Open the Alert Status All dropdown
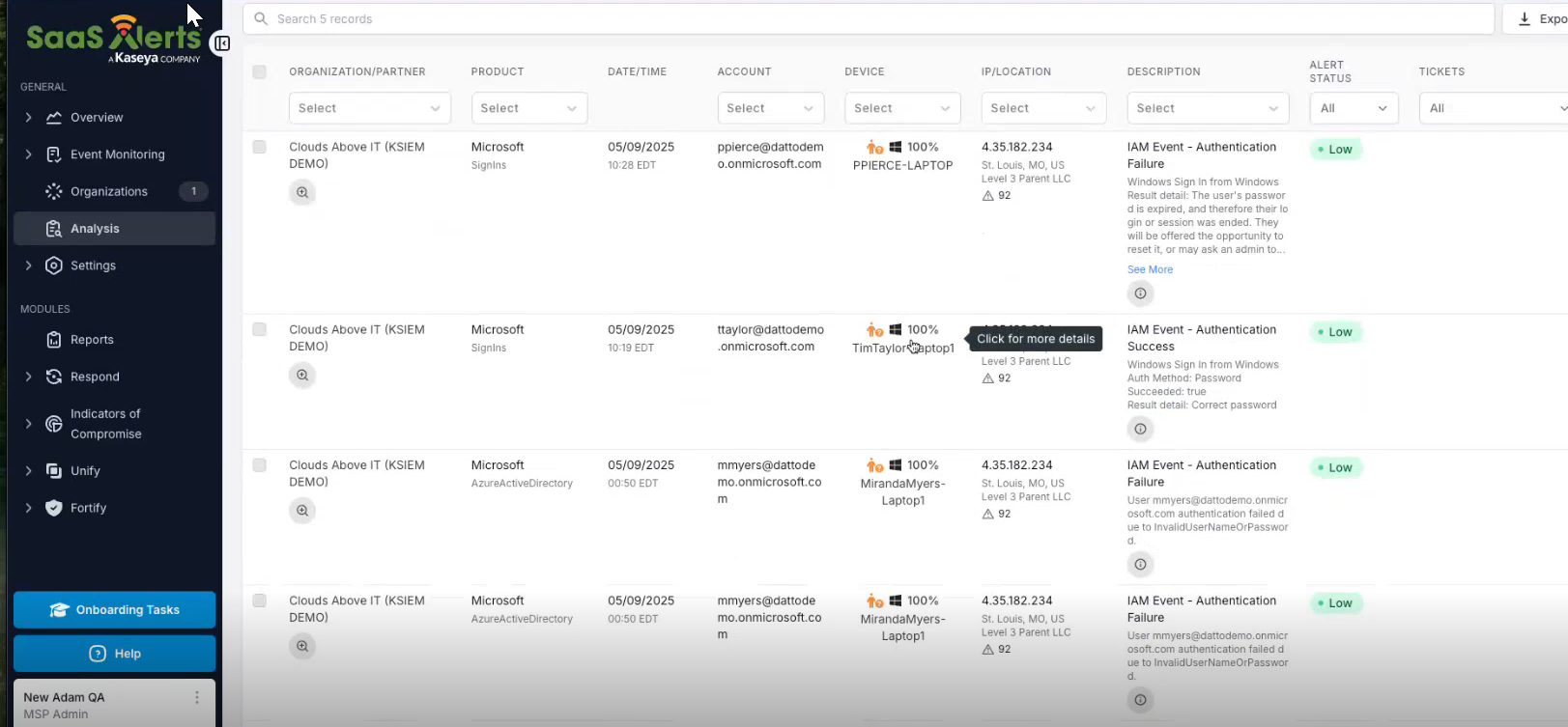Screen dimensions: 1568x727 pyautogui.click(x=1354, y=108)
